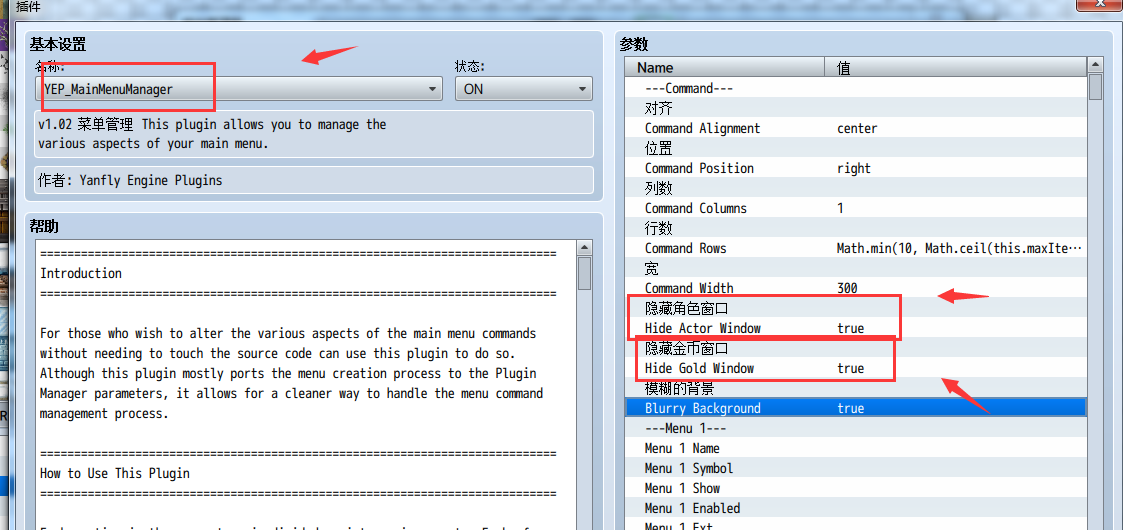This screenshot has width=1123, height=530.
Task: Select the 300 width value
Action: tap(847, 289)
